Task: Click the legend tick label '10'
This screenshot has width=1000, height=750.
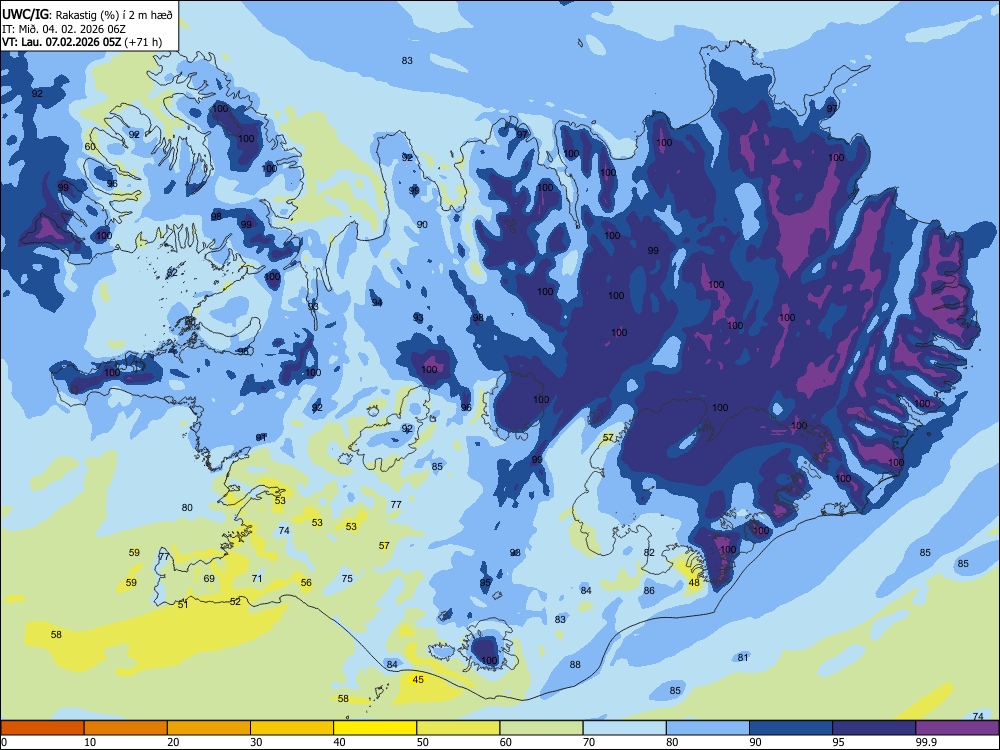Action: (x=90, y=742)
